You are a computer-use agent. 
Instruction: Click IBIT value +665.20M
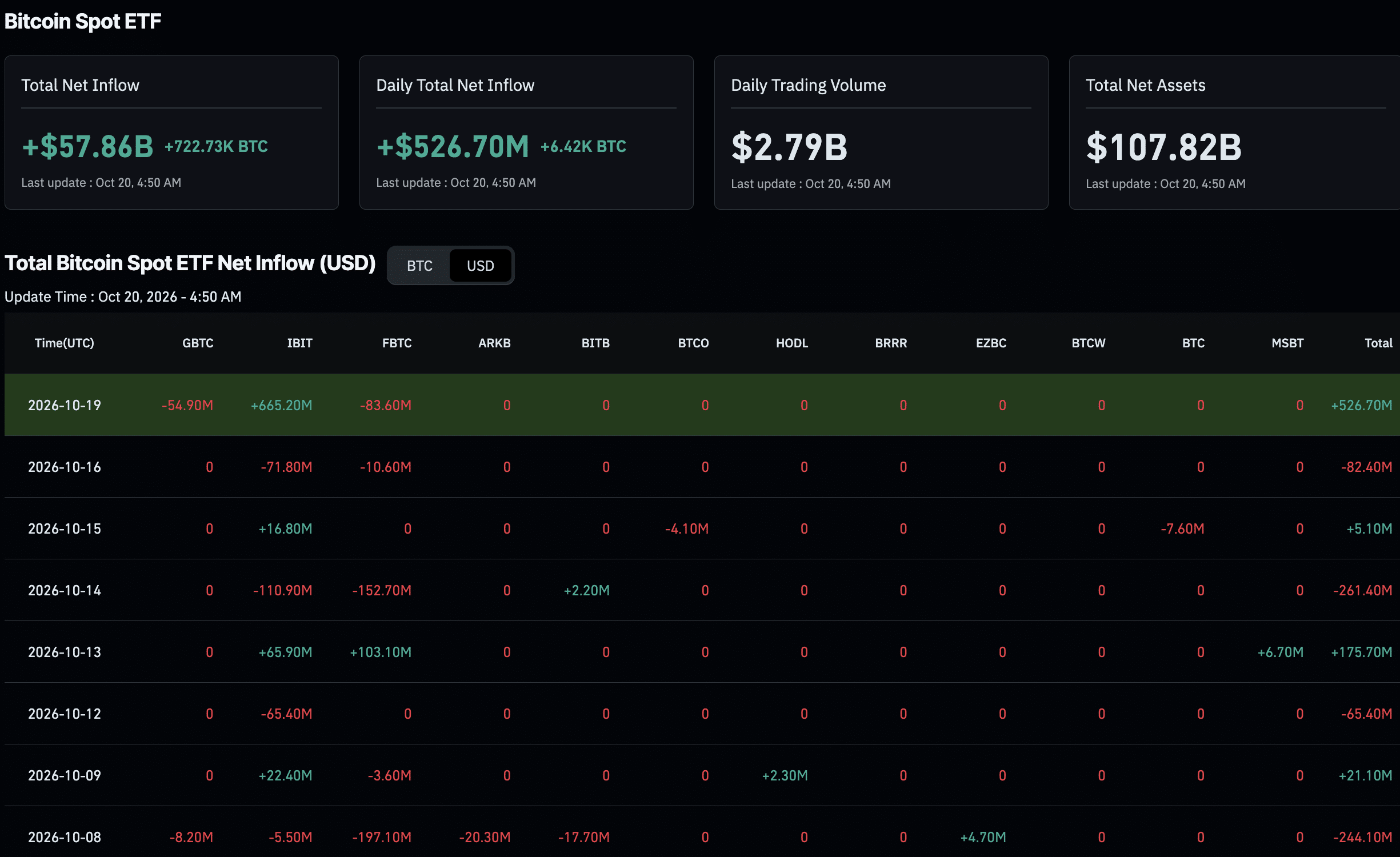[282, 405]
